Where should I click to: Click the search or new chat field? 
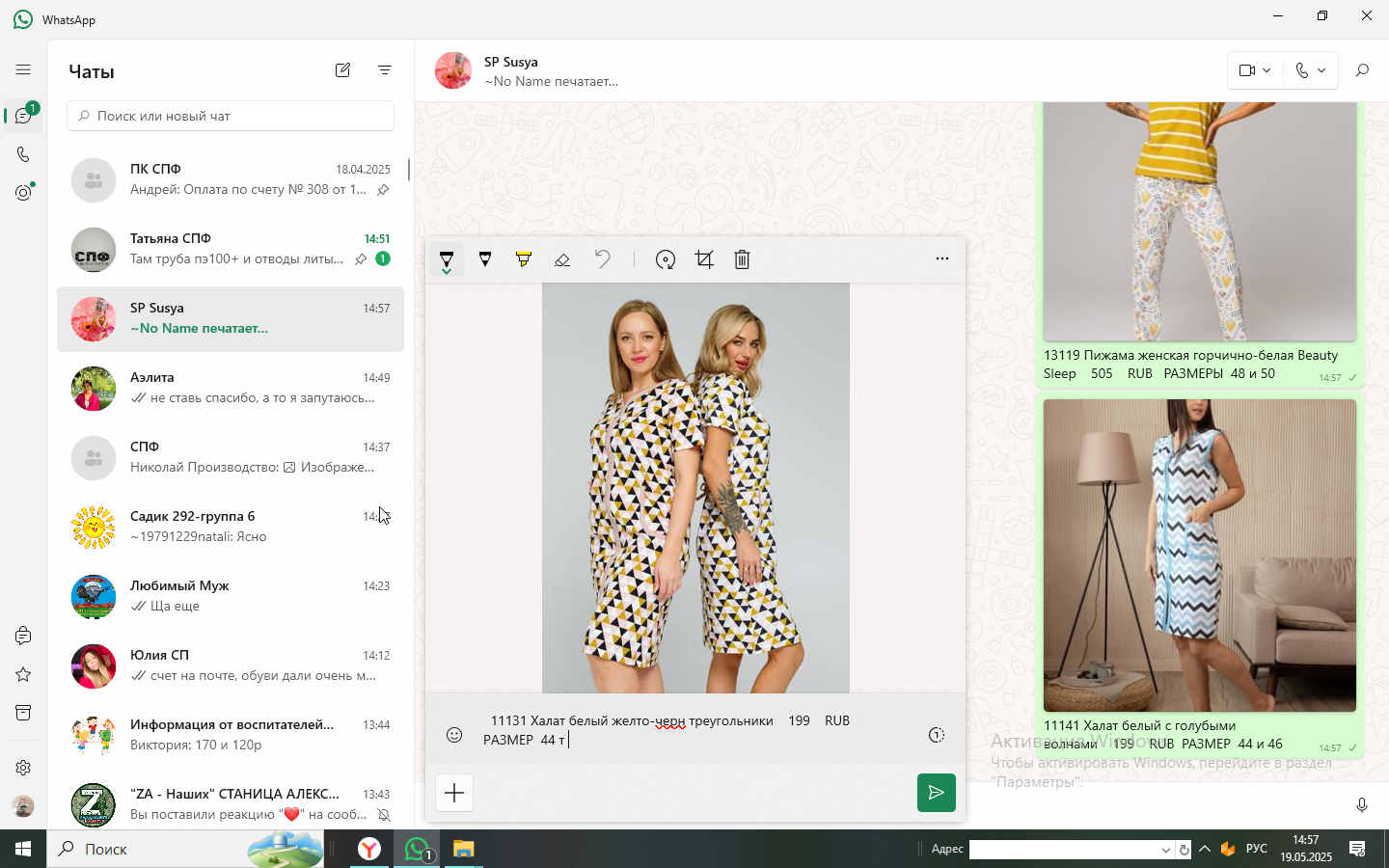(231, 116)
